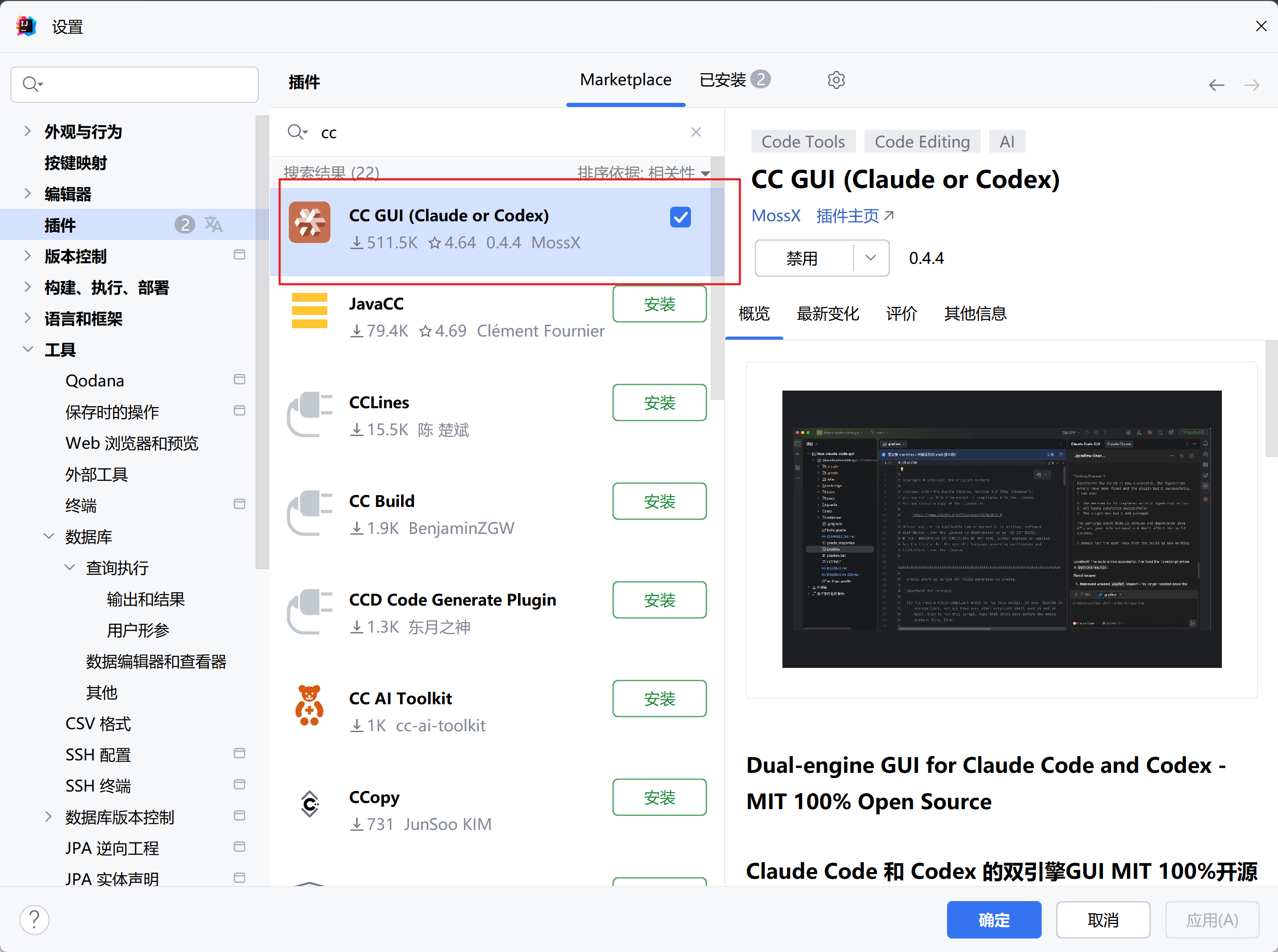
Task: Go forward with the right arrow
Action: 1252,85
